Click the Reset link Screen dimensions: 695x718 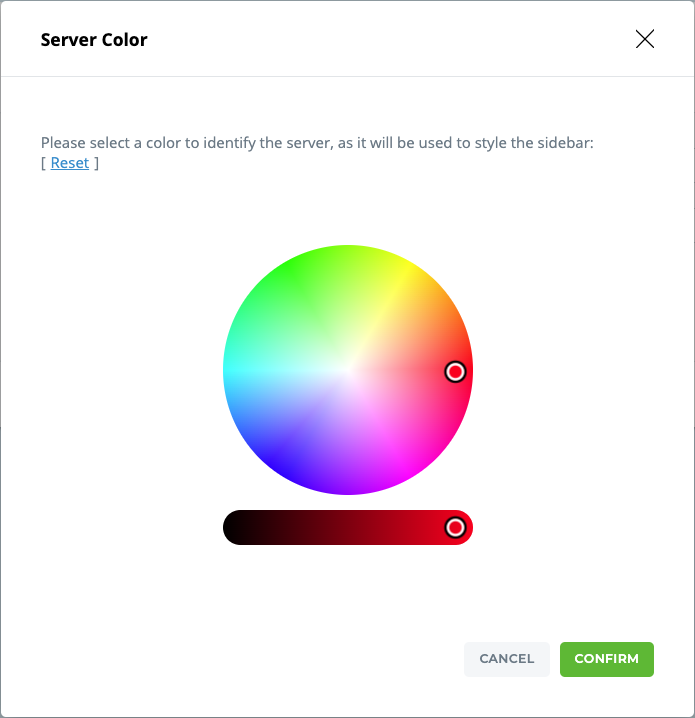pos(70,163)
